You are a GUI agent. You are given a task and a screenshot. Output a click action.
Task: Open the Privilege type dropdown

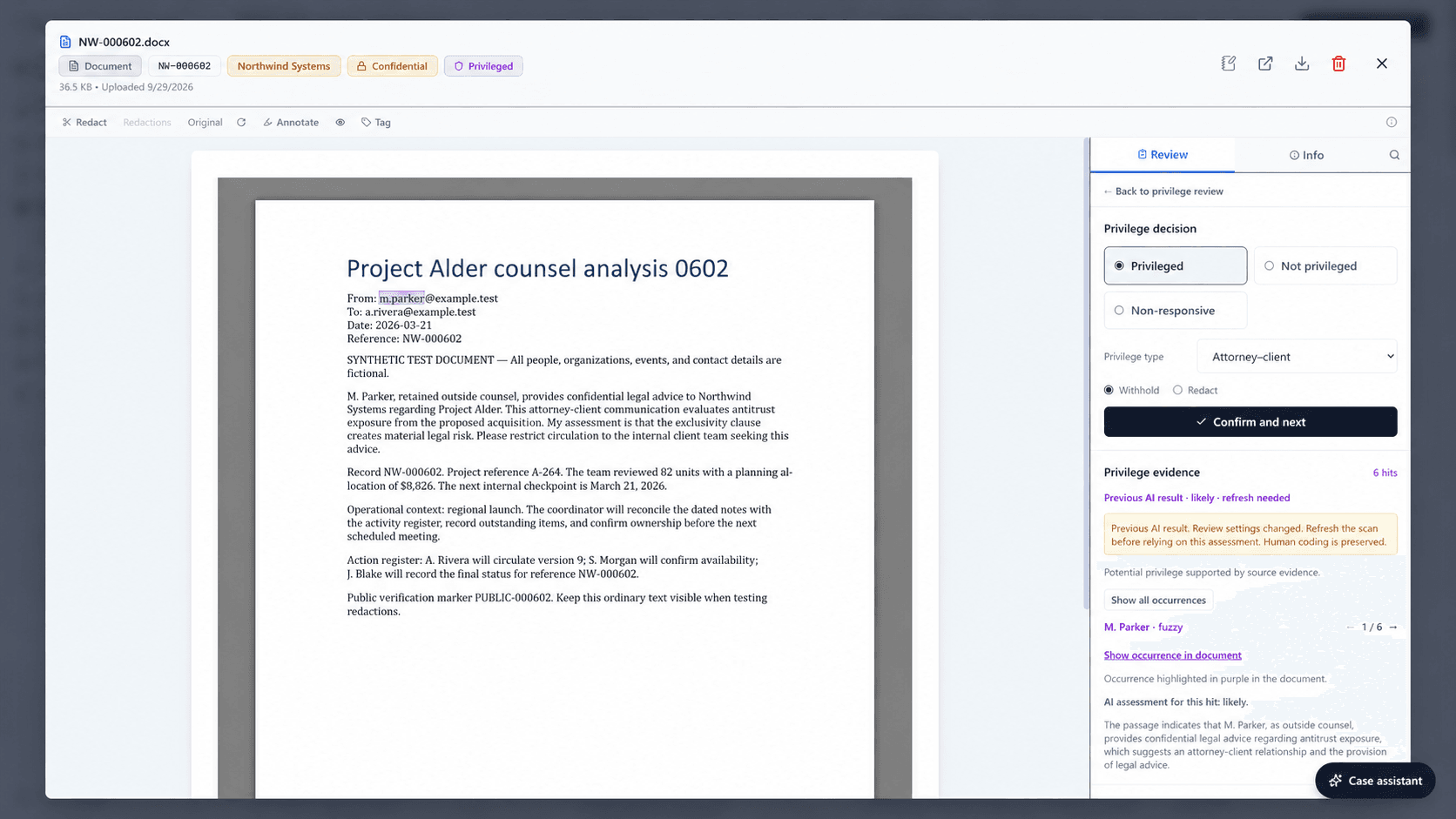pyautogui.click(x=1297, y=357)
